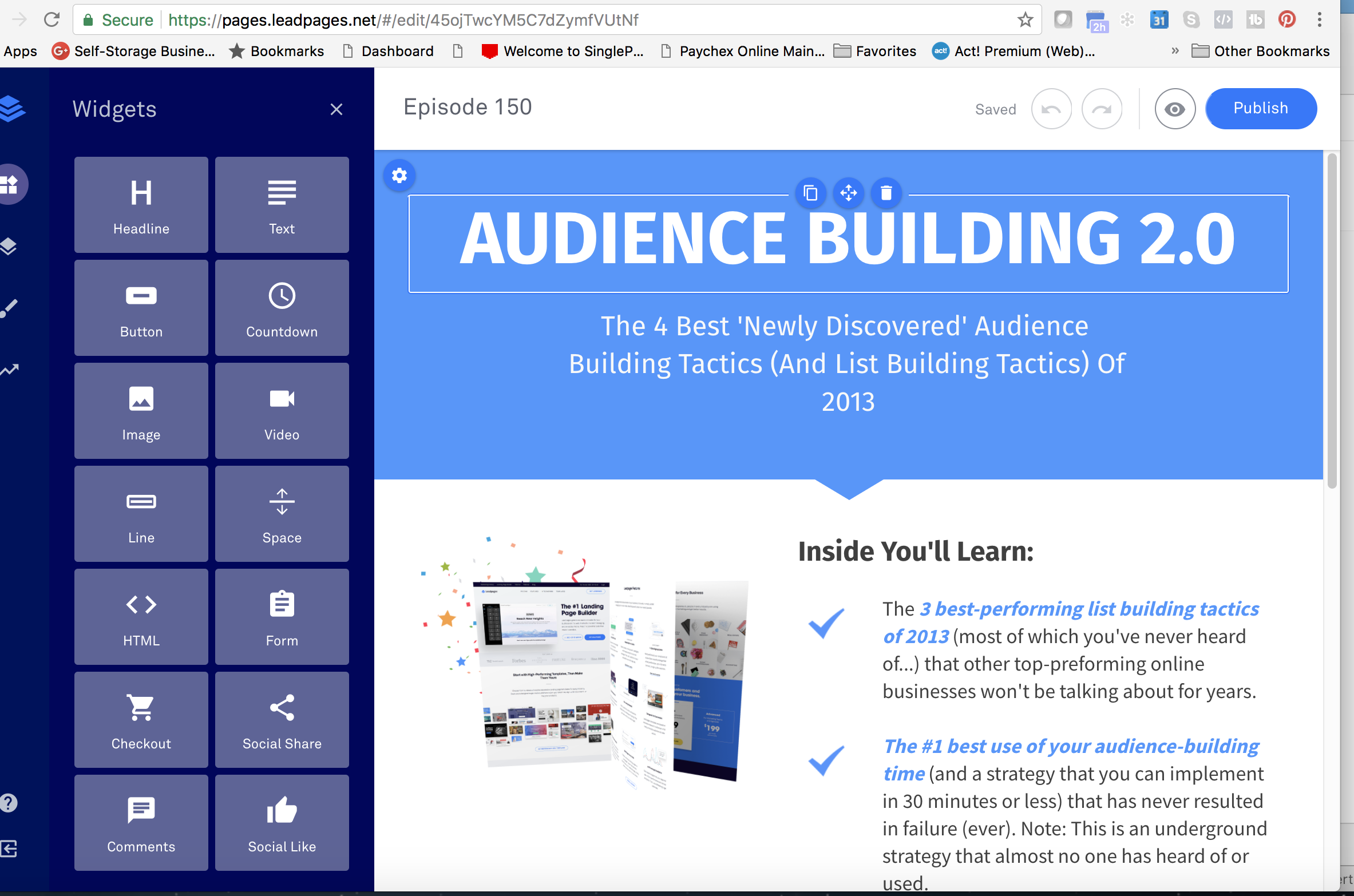Click the undo arrow button
This screenshot has width=1354, height=896.
click(x=1052, y=107)
